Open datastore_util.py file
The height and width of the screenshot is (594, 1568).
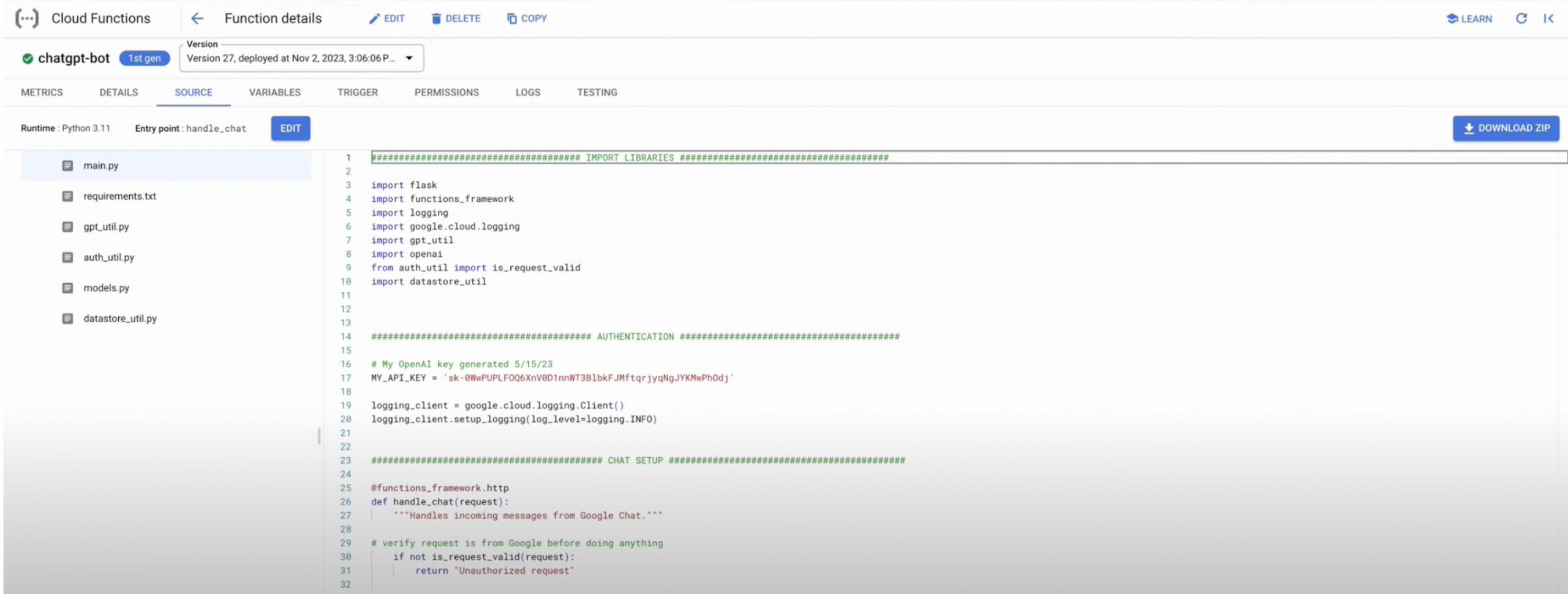(x=120, y=319)
